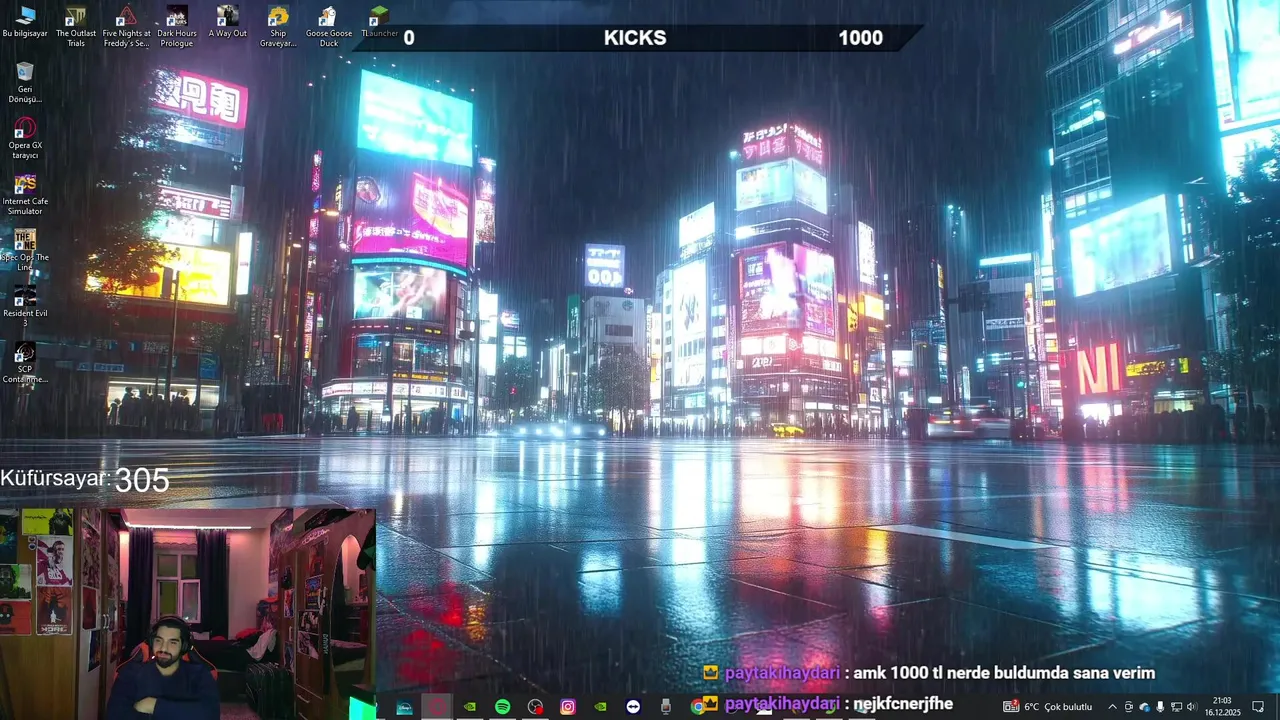This screenshot has width=1280, height=720.
Task: Select Resident Evil 3 desktop shortcut
Action: coord(25,306)
